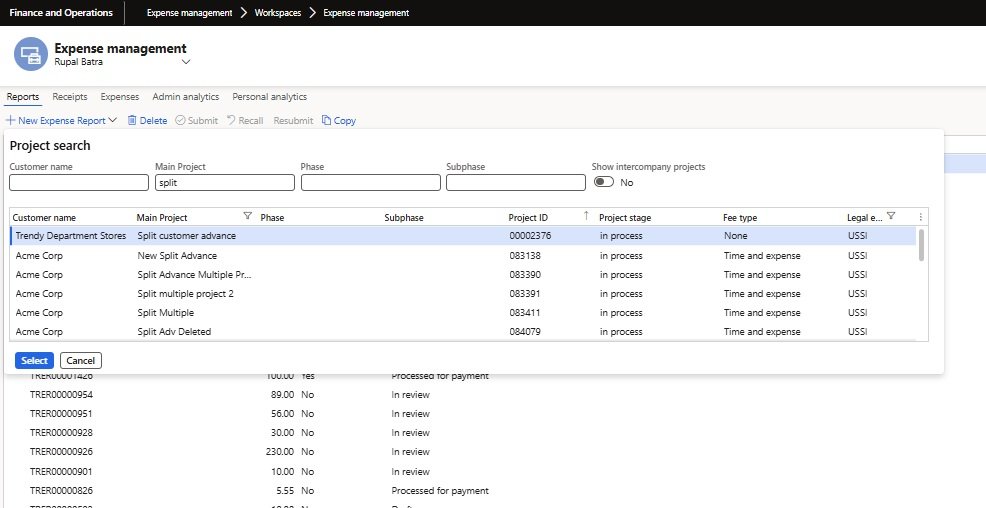The image size is (986, 508).
Task: Select the Split Advance Multiple Pr... row
Action: coord(194,274)
